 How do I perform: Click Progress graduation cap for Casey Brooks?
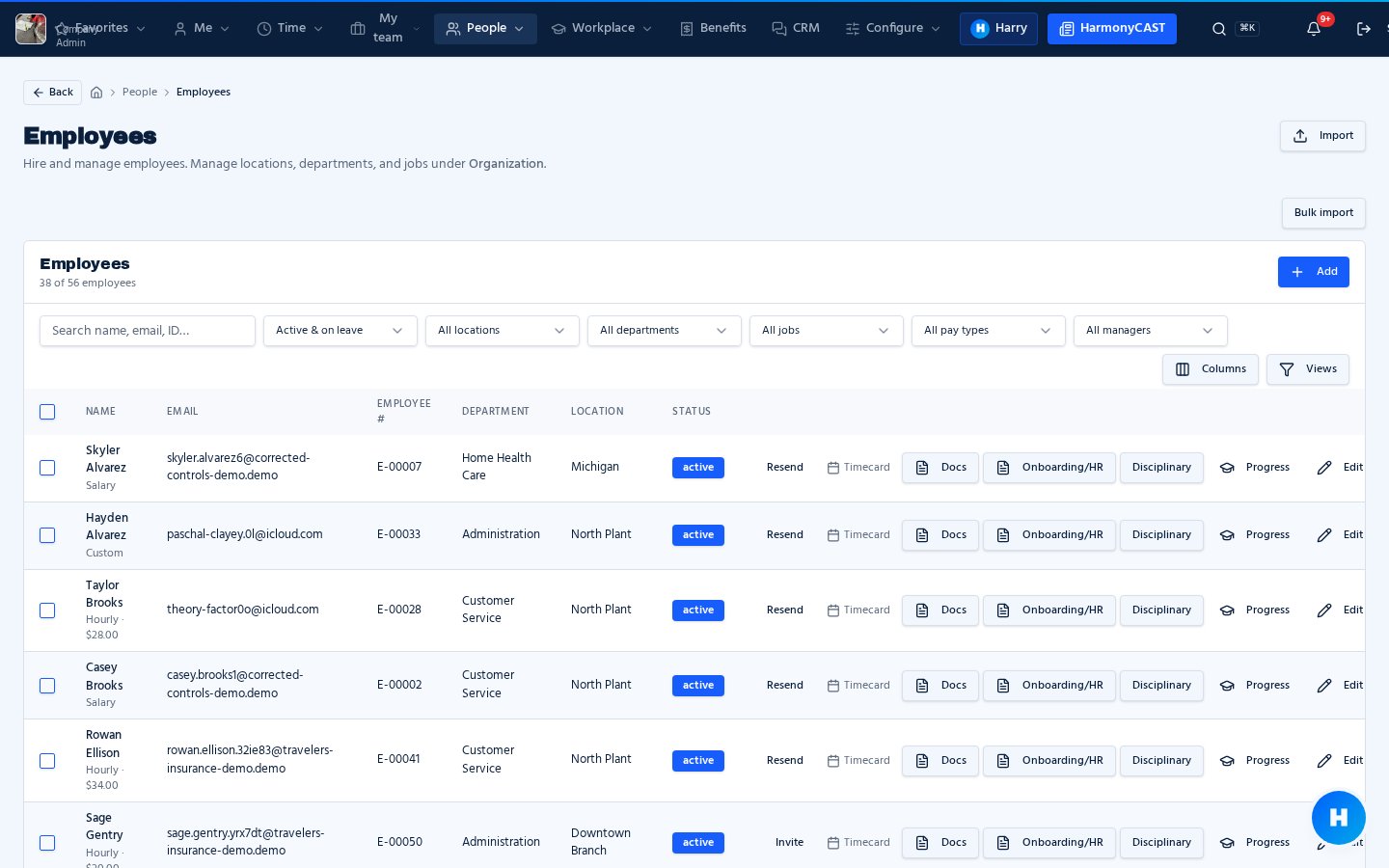(1227, 686)
